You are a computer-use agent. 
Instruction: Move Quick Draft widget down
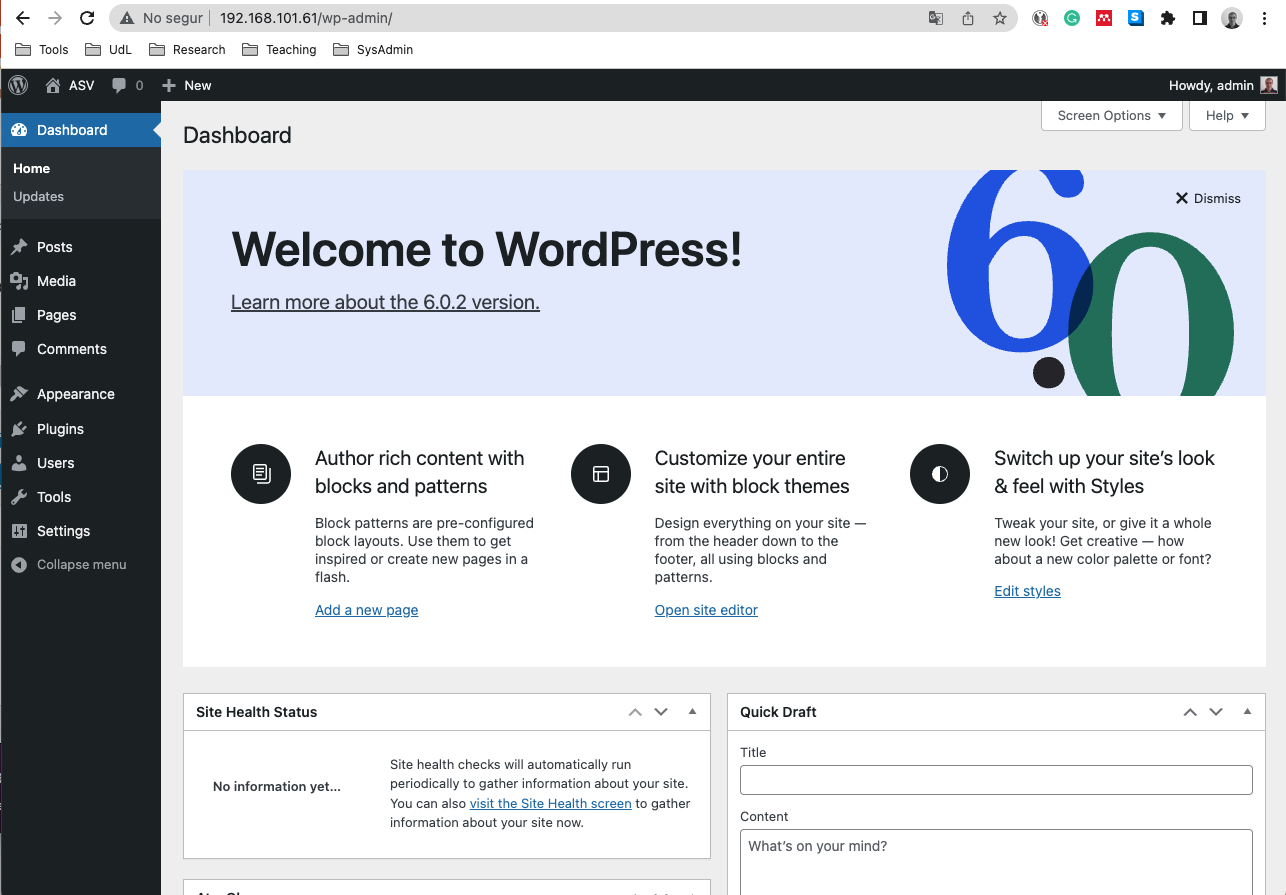1216,712
